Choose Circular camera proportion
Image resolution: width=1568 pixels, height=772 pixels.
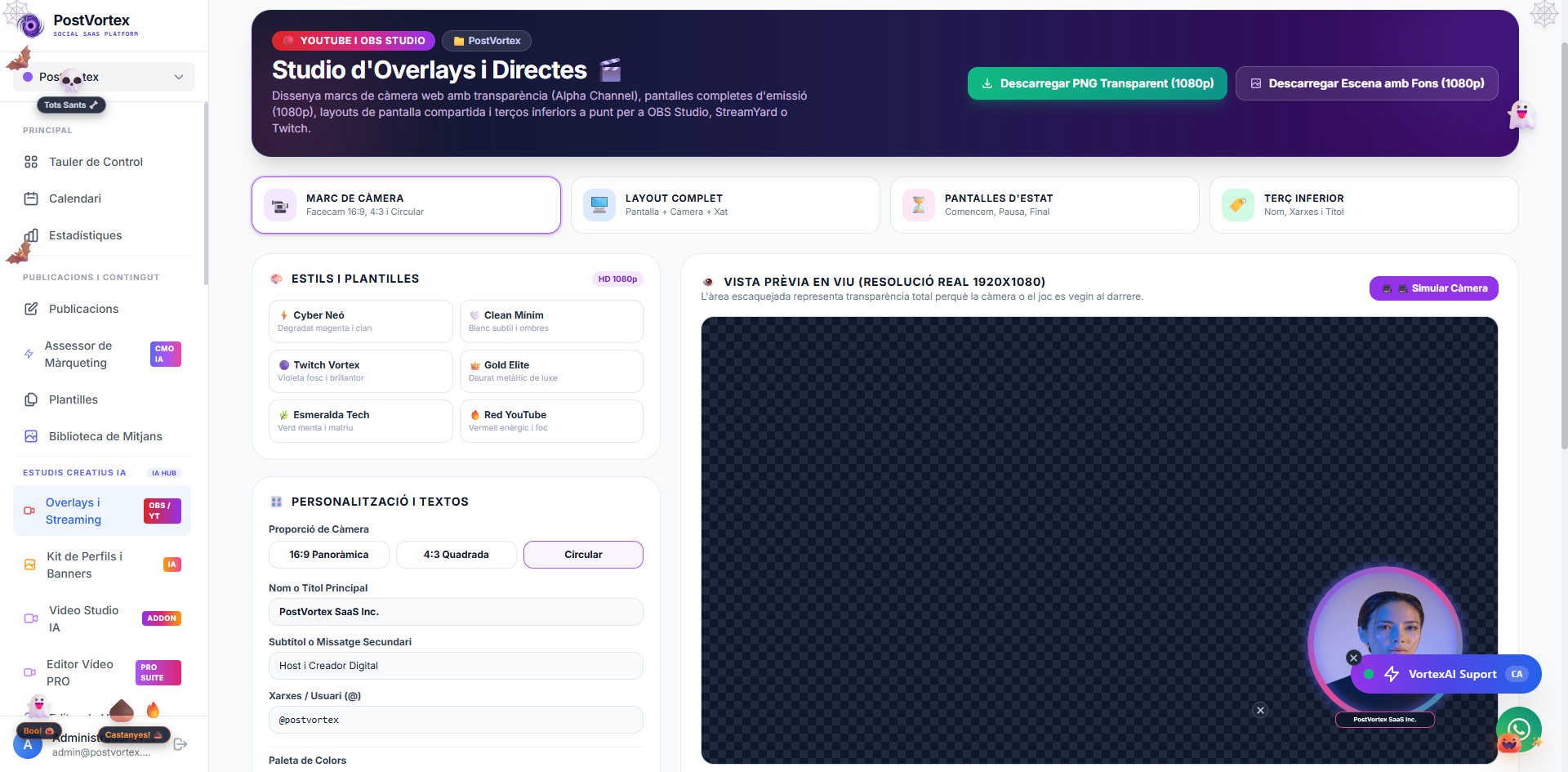tap(583, 555)
